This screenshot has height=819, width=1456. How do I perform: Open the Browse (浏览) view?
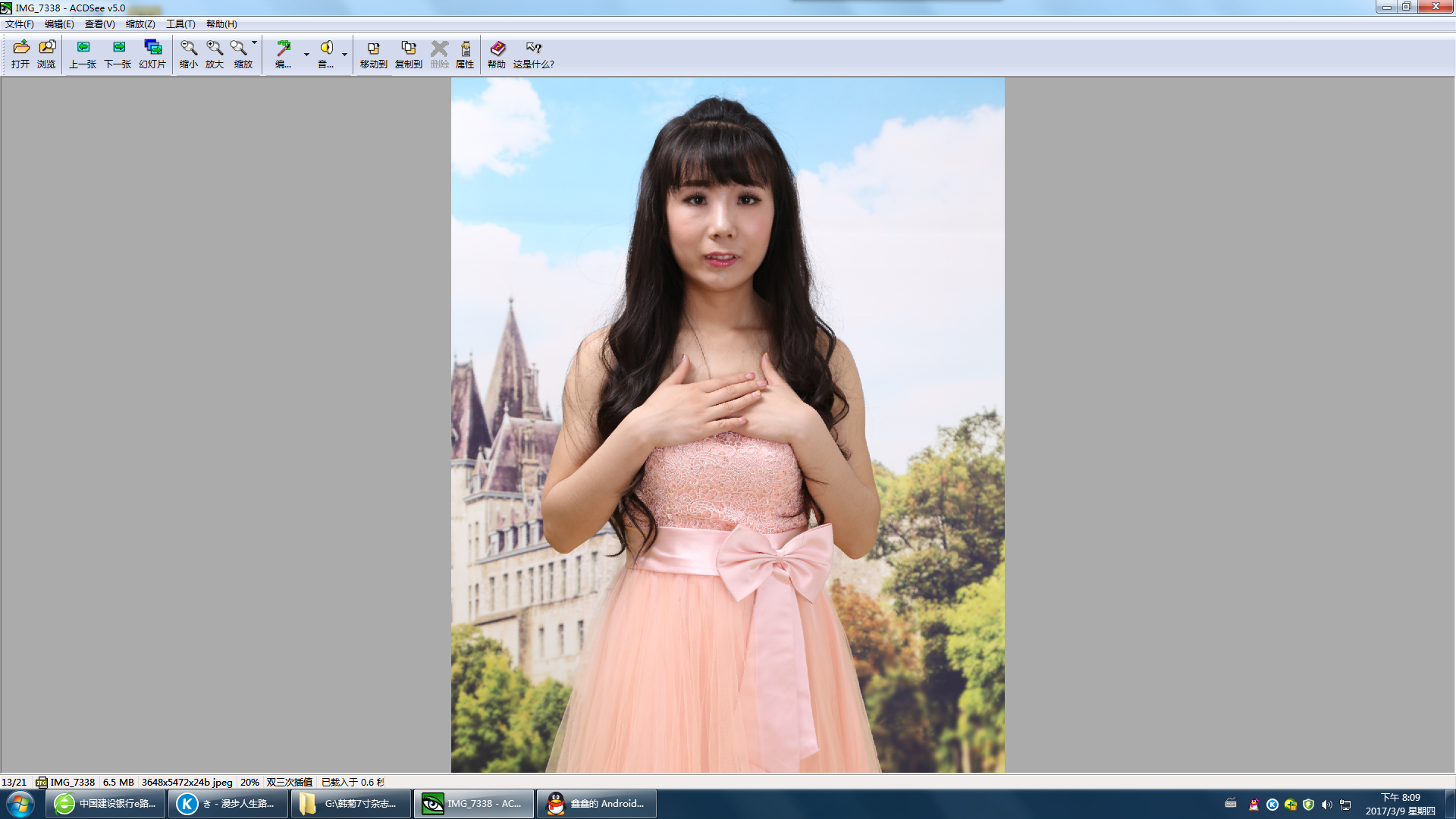coord(47,54)
